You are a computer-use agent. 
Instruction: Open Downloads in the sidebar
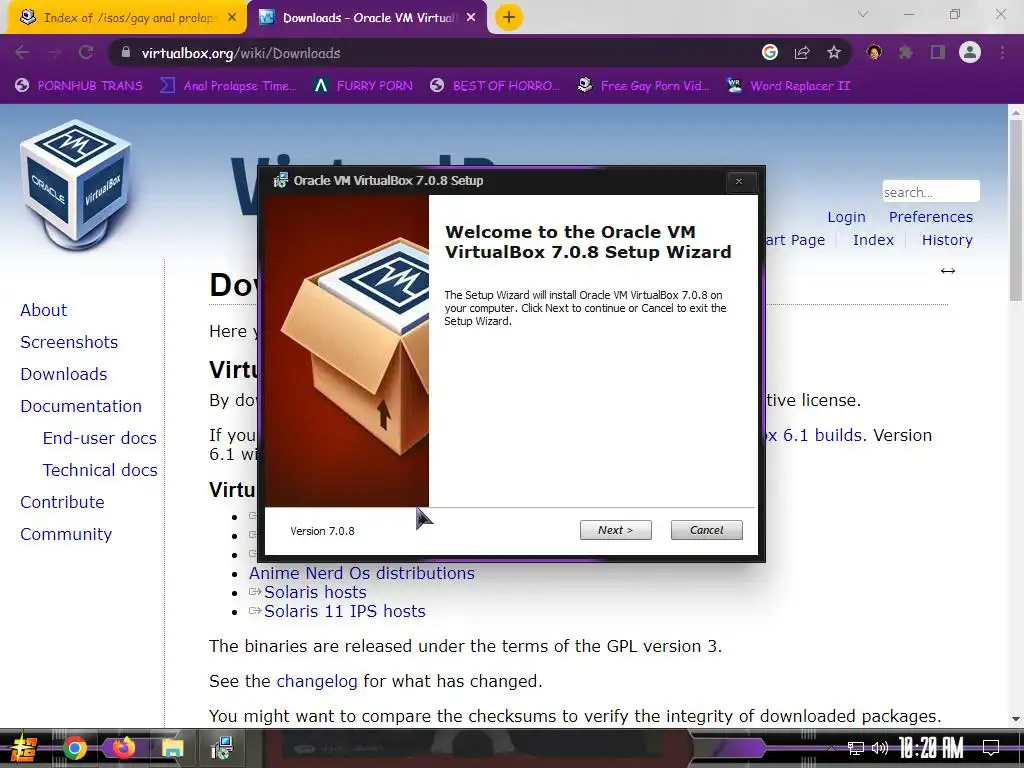64,374
